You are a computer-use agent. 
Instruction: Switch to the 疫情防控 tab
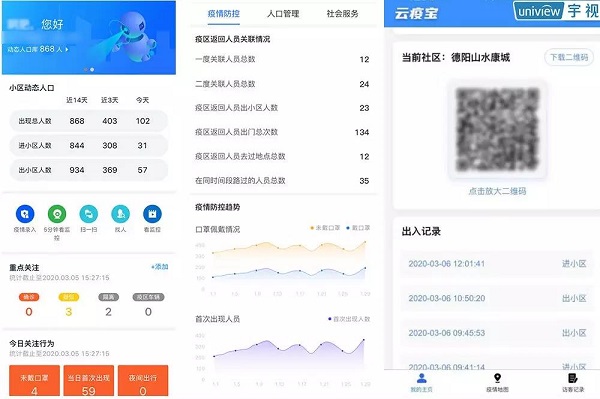pos(223,14)
